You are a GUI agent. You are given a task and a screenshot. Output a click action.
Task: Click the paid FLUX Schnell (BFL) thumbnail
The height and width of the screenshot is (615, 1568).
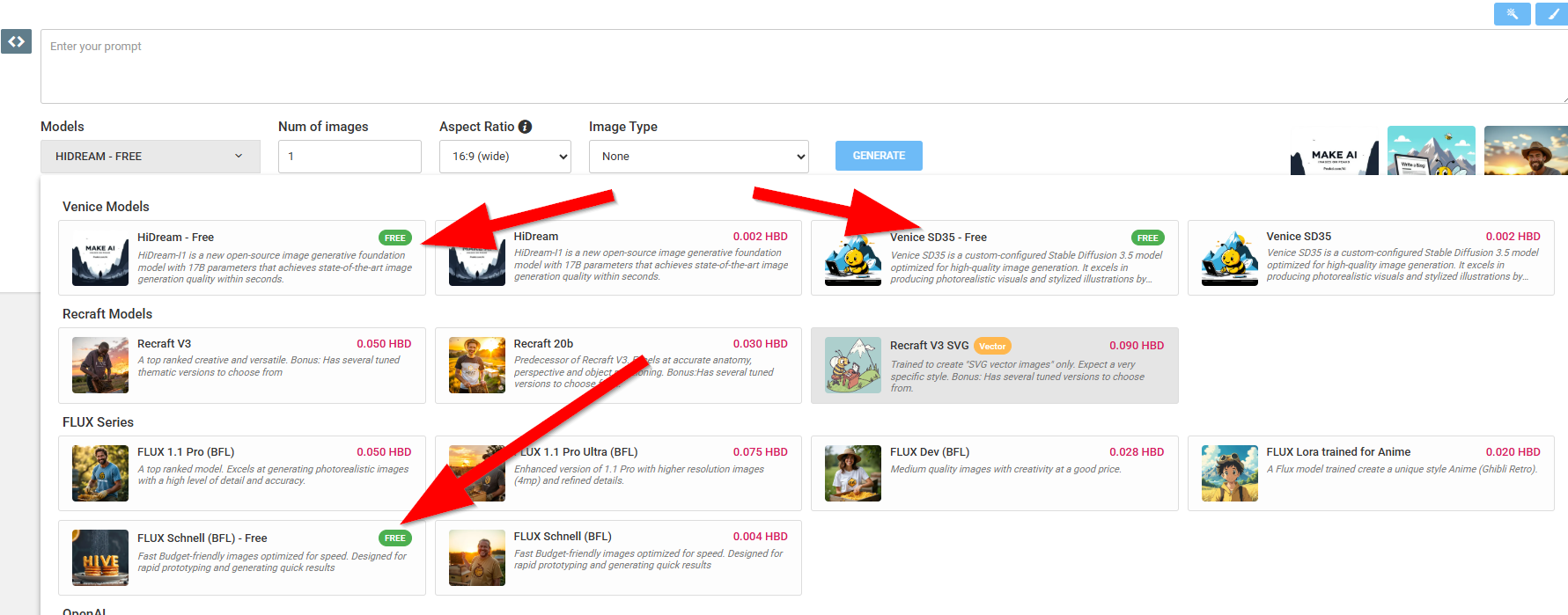(477, 558)
